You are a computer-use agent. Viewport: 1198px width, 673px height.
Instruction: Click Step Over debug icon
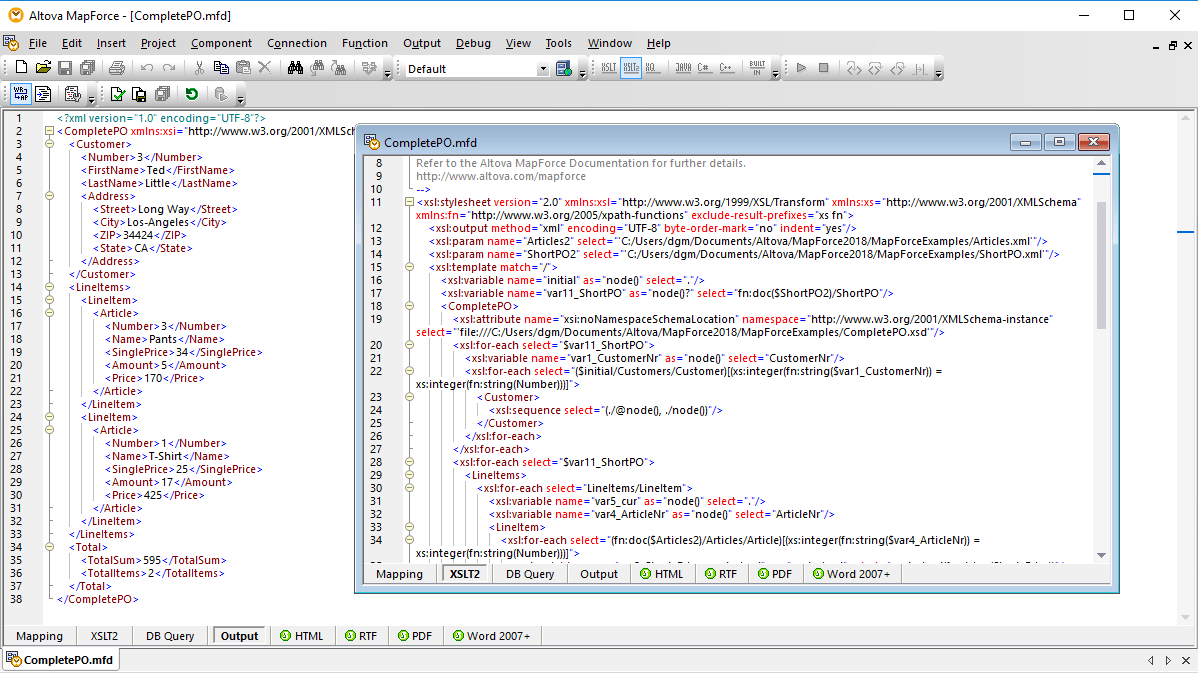coord(876,68)
